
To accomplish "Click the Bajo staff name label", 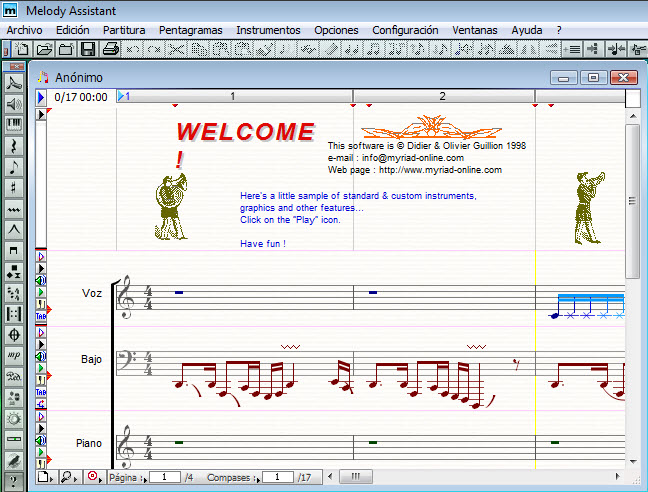I will (x=91, y=359).
